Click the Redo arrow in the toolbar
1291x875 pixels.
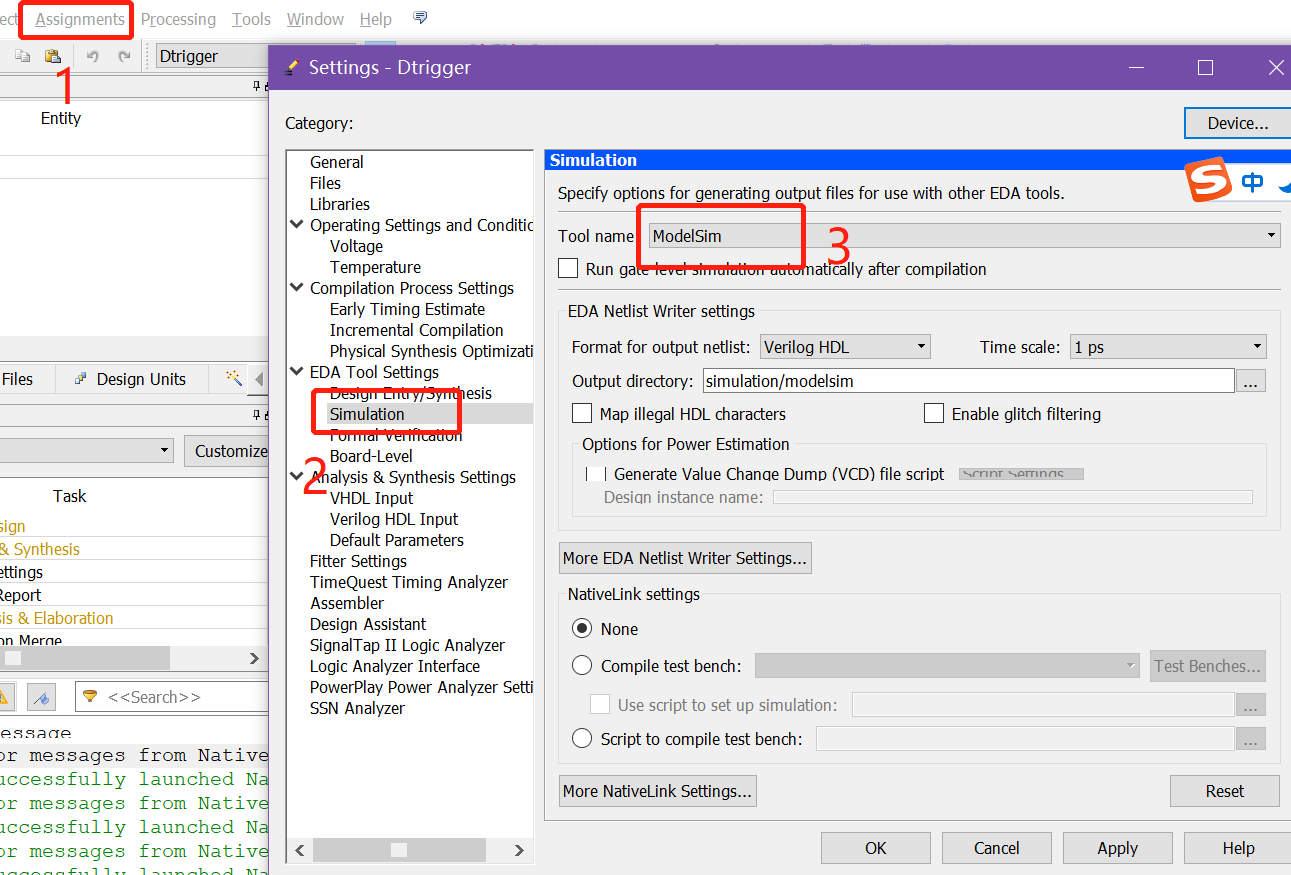[x=124, y=56]
